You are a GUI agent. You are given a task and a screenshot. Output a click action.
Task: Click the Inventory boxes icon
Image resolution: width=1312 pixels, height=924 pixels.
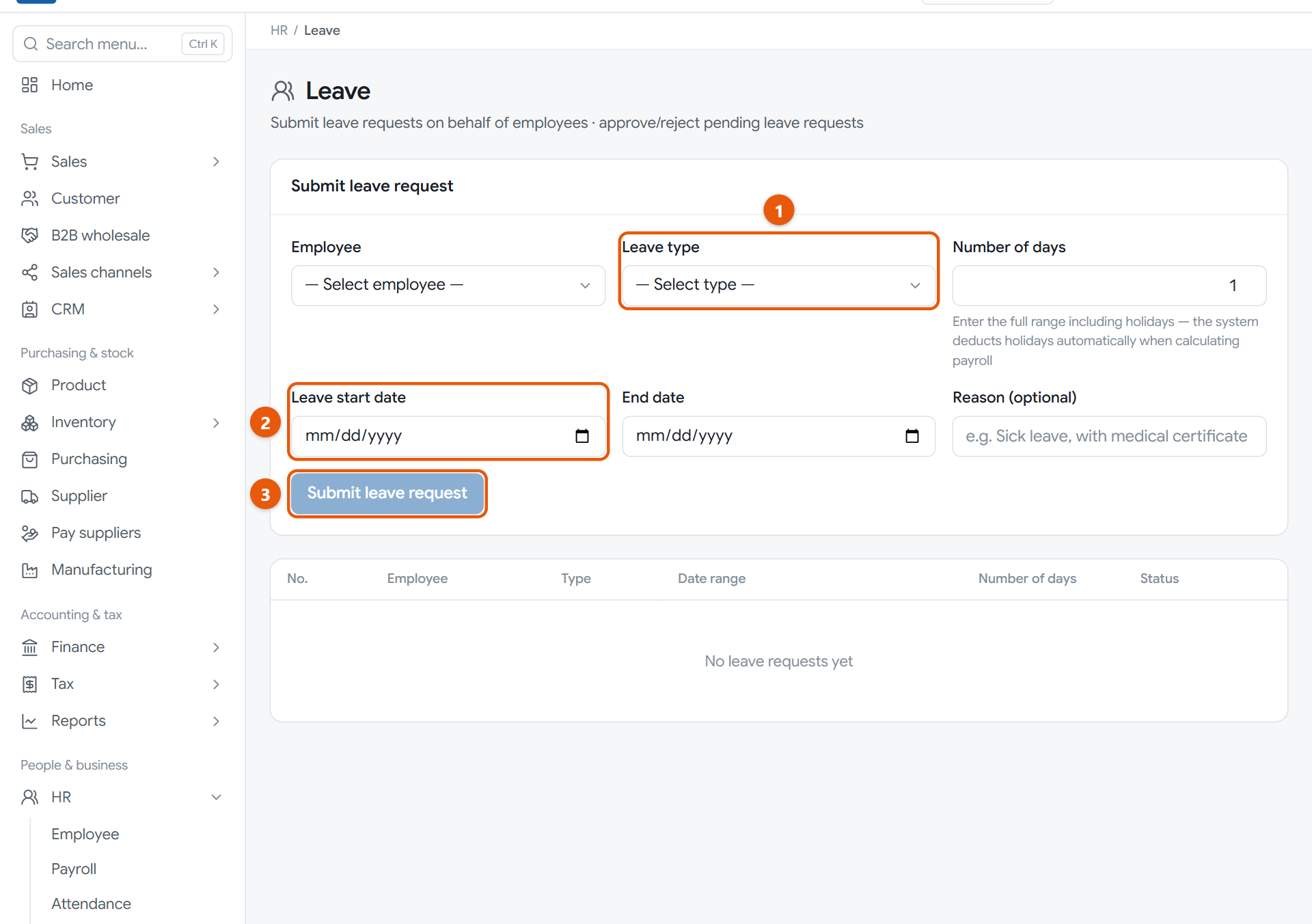click(29, 423)
